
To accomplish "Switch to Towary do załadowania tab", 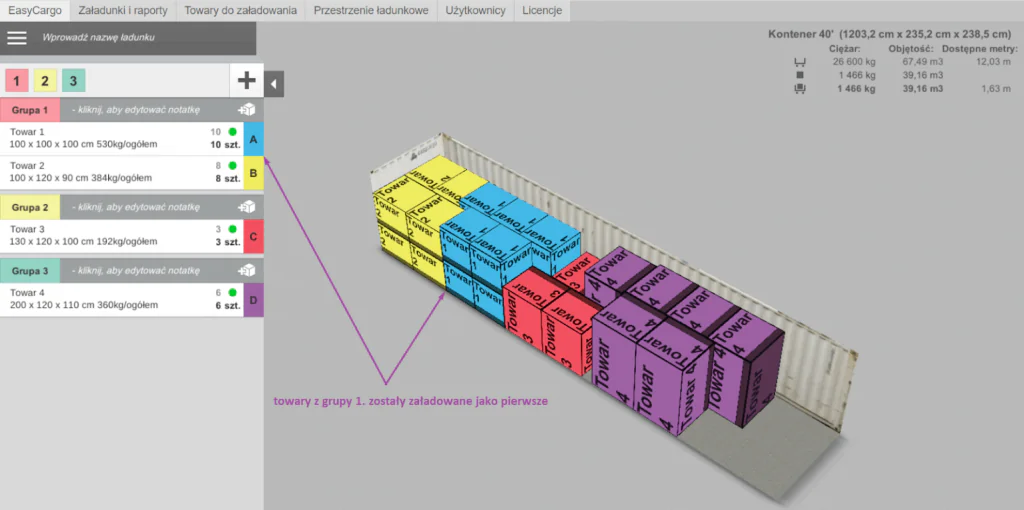I will point(241,10).
